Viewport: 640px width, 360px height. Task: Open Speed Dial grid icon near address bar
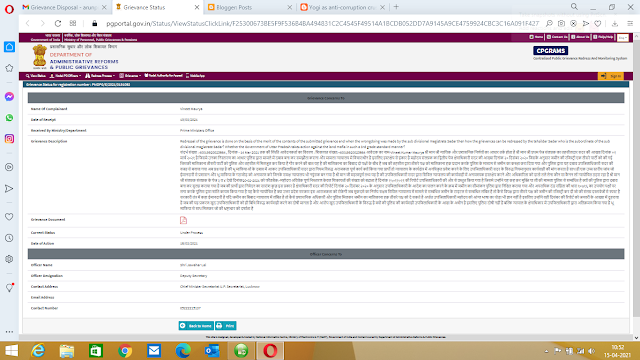click(x=73, y=23)
